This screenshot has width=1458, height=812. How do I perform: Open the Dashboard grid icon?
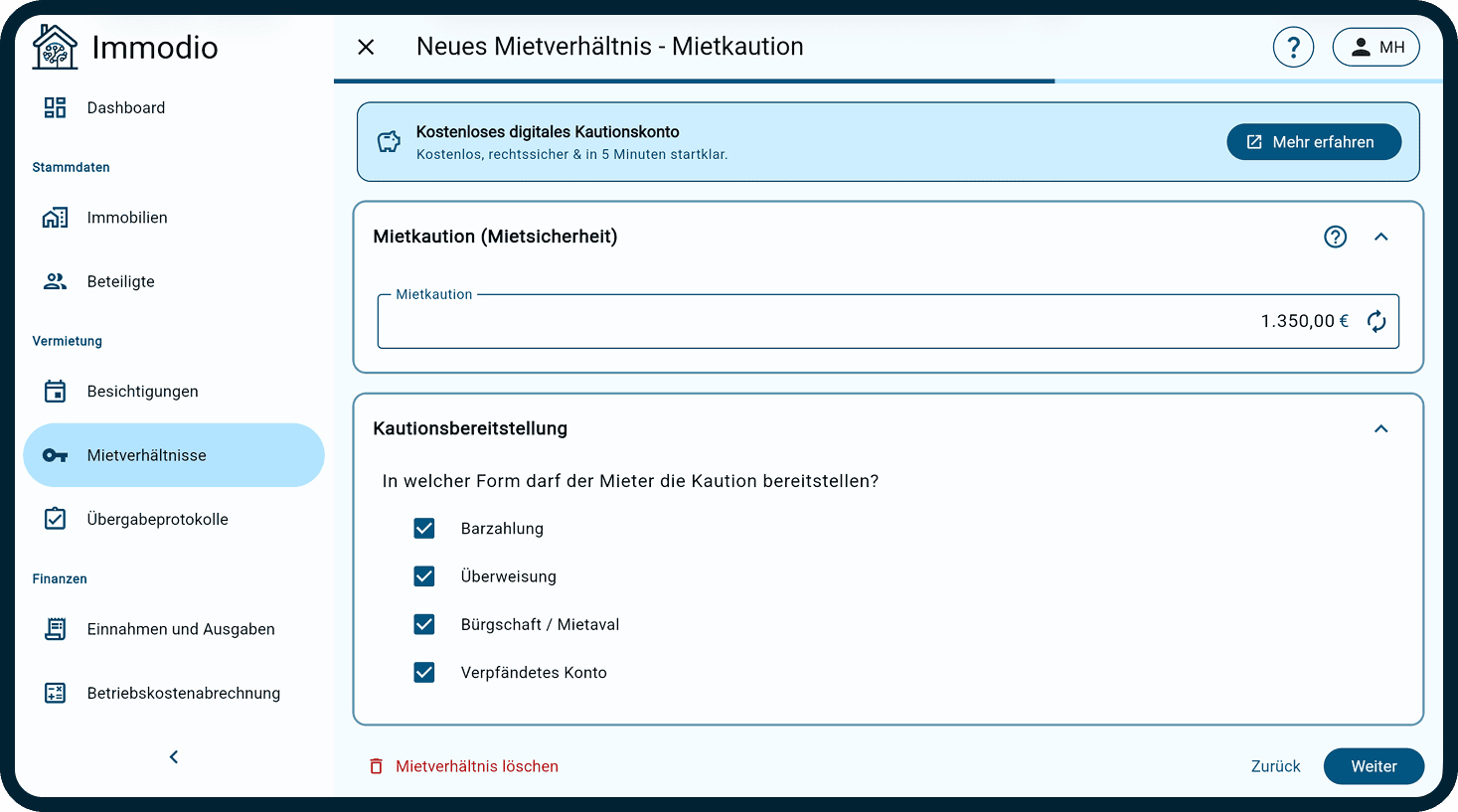(55, 107)
